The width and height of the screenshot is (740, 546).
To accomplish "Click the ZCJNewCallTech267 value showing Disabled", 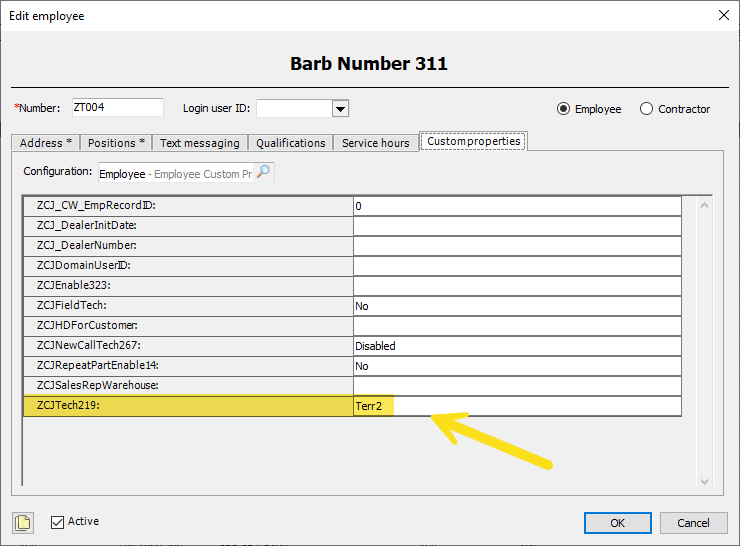I will pos(517,346).
